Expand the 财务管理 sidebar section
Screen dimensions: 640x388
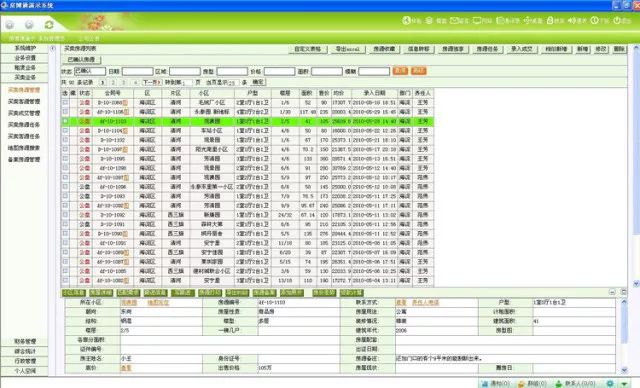click(24, 341)
